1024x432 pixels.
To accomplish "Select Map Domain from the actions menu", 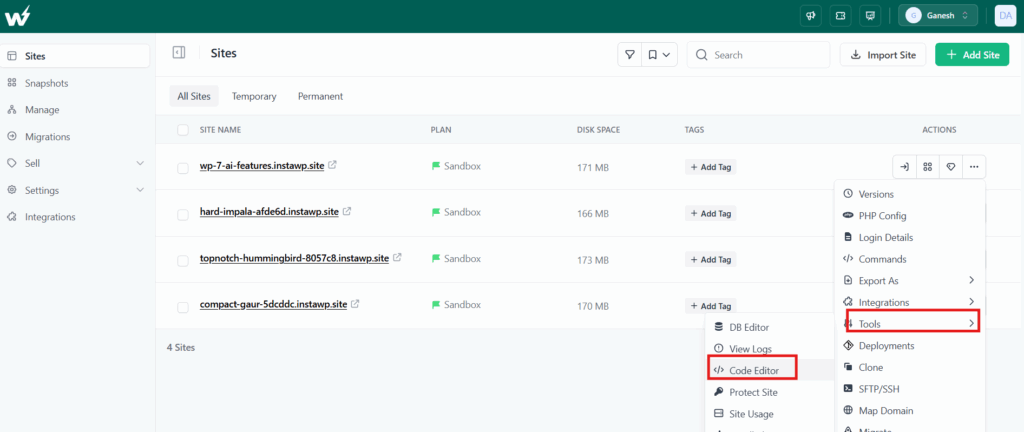I will pos(909,410).
